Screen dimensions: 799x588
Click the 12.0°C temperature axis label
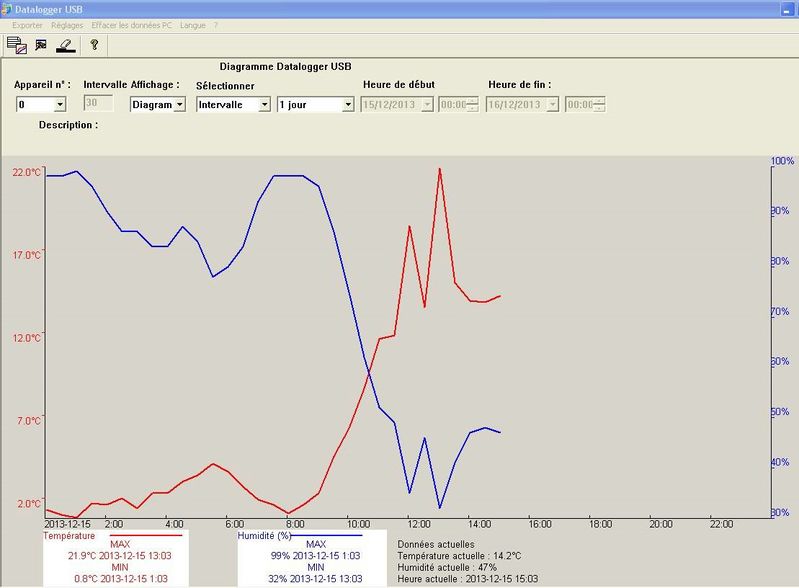[x=26, y=338]
